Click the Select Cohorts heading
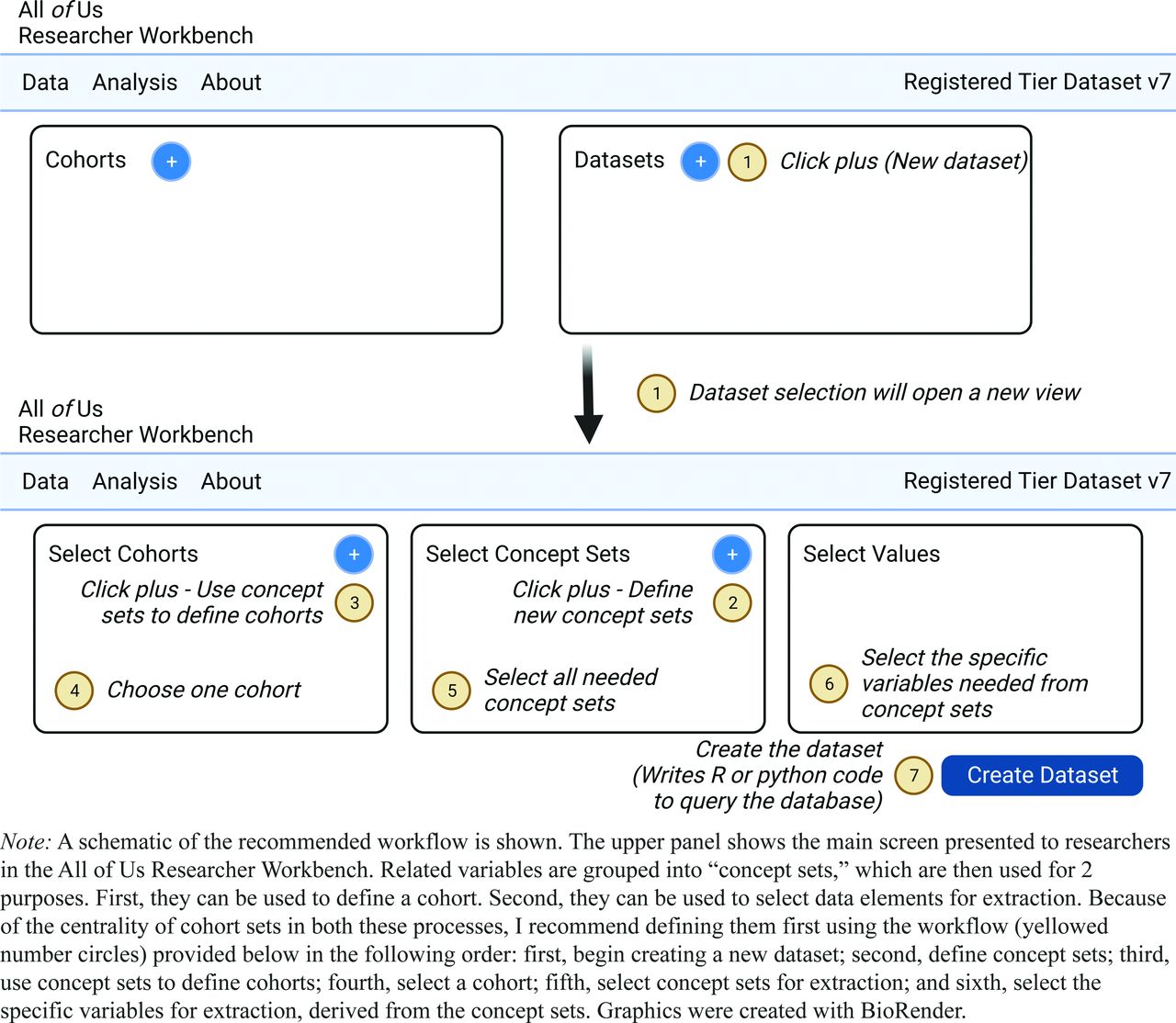This screenshot has height=1023, width=1176. (123, 554)
